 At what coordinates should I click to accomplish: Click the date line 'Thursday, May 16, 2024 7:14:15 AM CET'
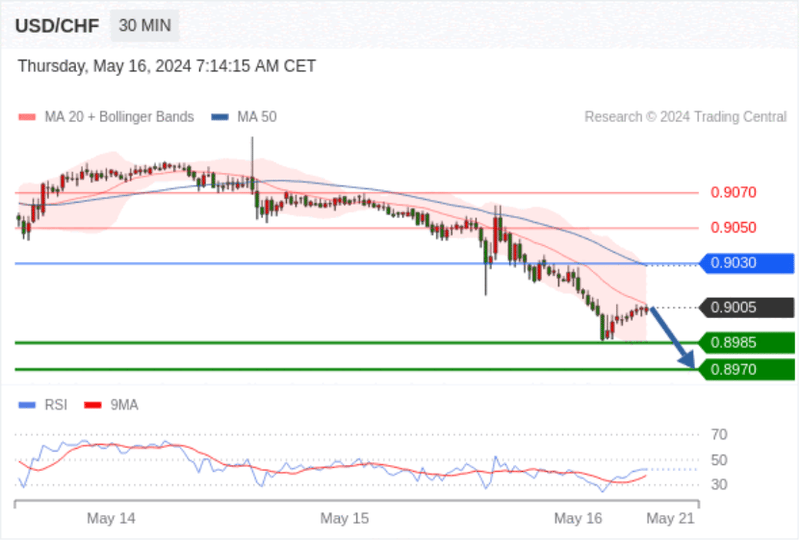coord(167,66)
